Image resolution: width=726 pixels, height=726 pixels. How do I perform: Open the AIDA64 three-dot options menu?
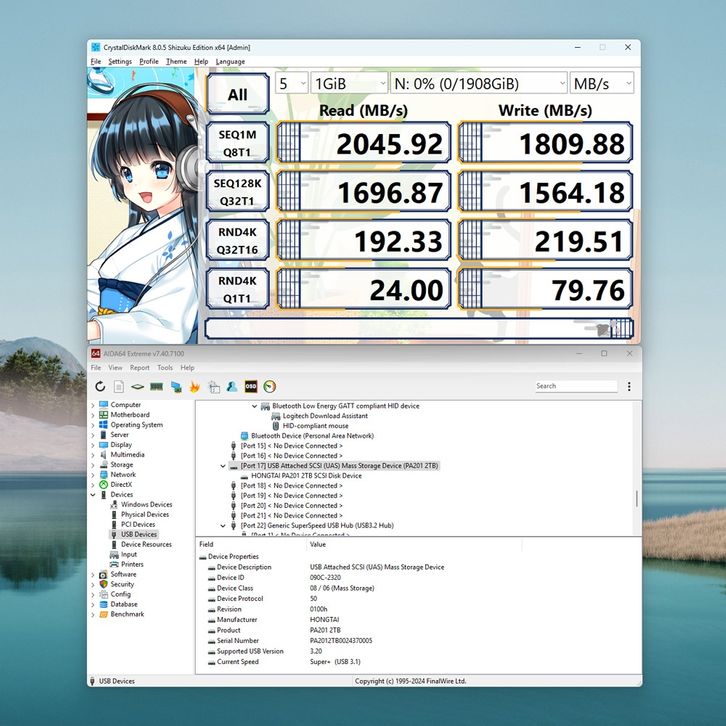[629, 386]
